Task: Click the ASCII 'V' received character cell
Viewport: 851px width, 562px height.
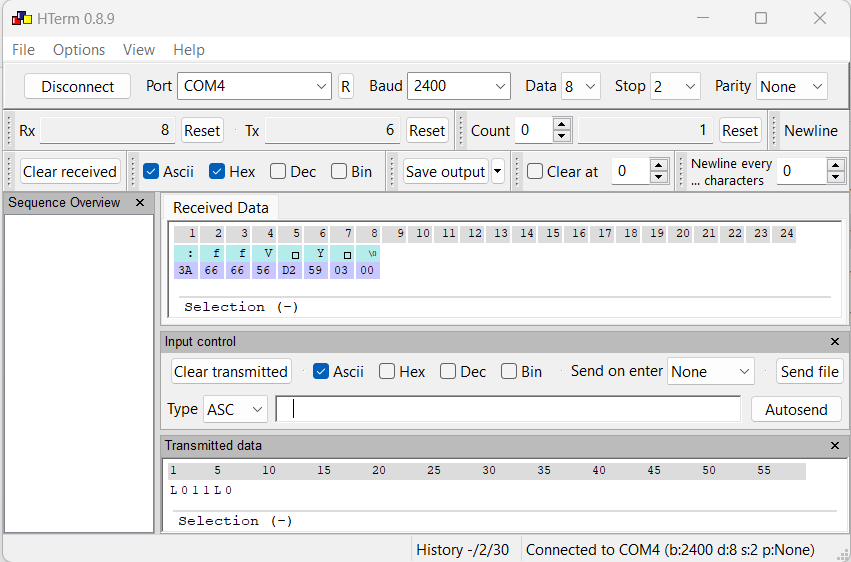Action: [264, 254]
